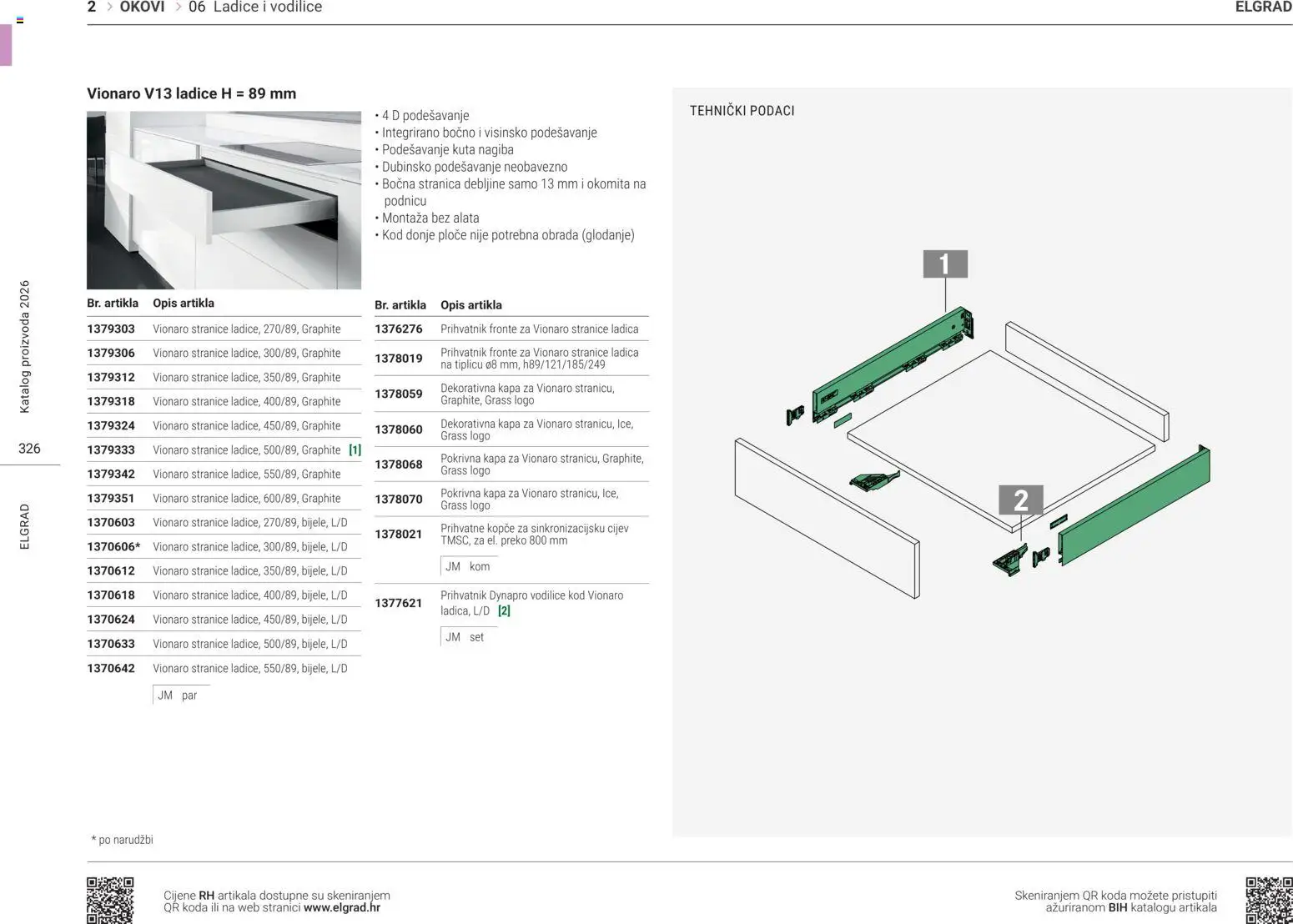Click the ELGRAD header at top right
1293x924 pixels.
tap(1262, 8)
